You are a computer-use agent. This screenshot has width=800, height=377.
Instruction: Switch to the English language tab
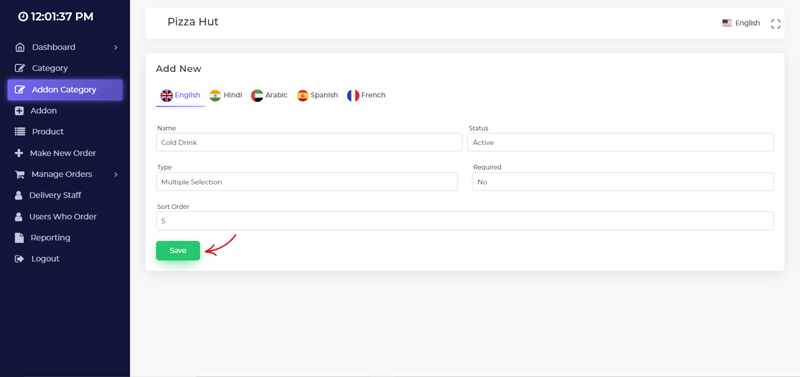(x=181, y=95)
